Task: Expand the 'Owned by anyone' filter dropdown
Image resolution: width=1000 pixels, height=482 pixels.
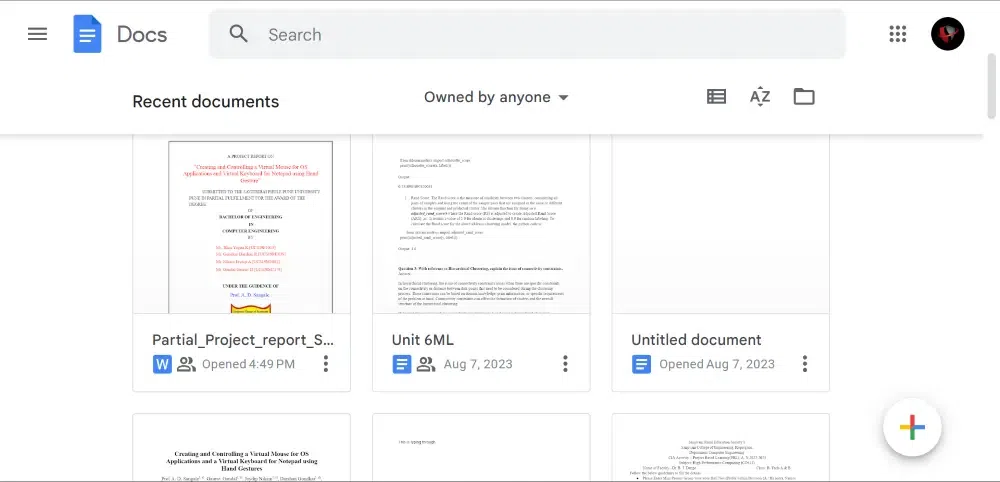Action: 496,97
